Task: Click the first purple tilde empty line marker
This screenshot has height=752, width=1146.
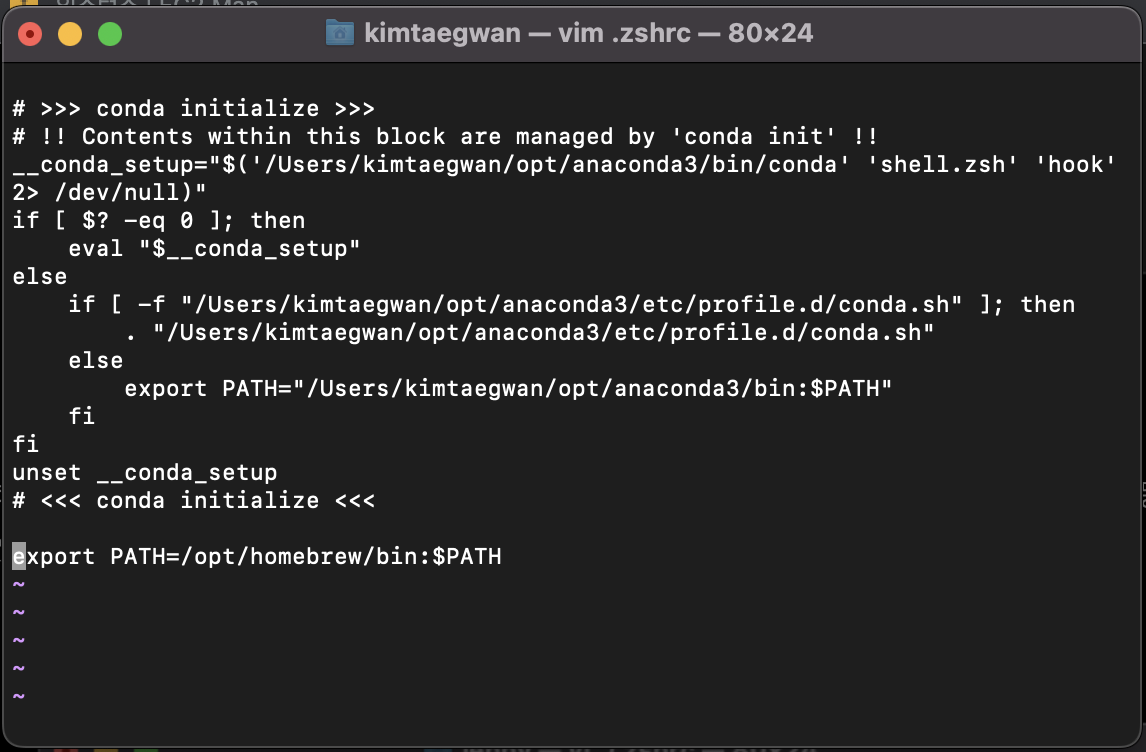Action: coord(19,585)
